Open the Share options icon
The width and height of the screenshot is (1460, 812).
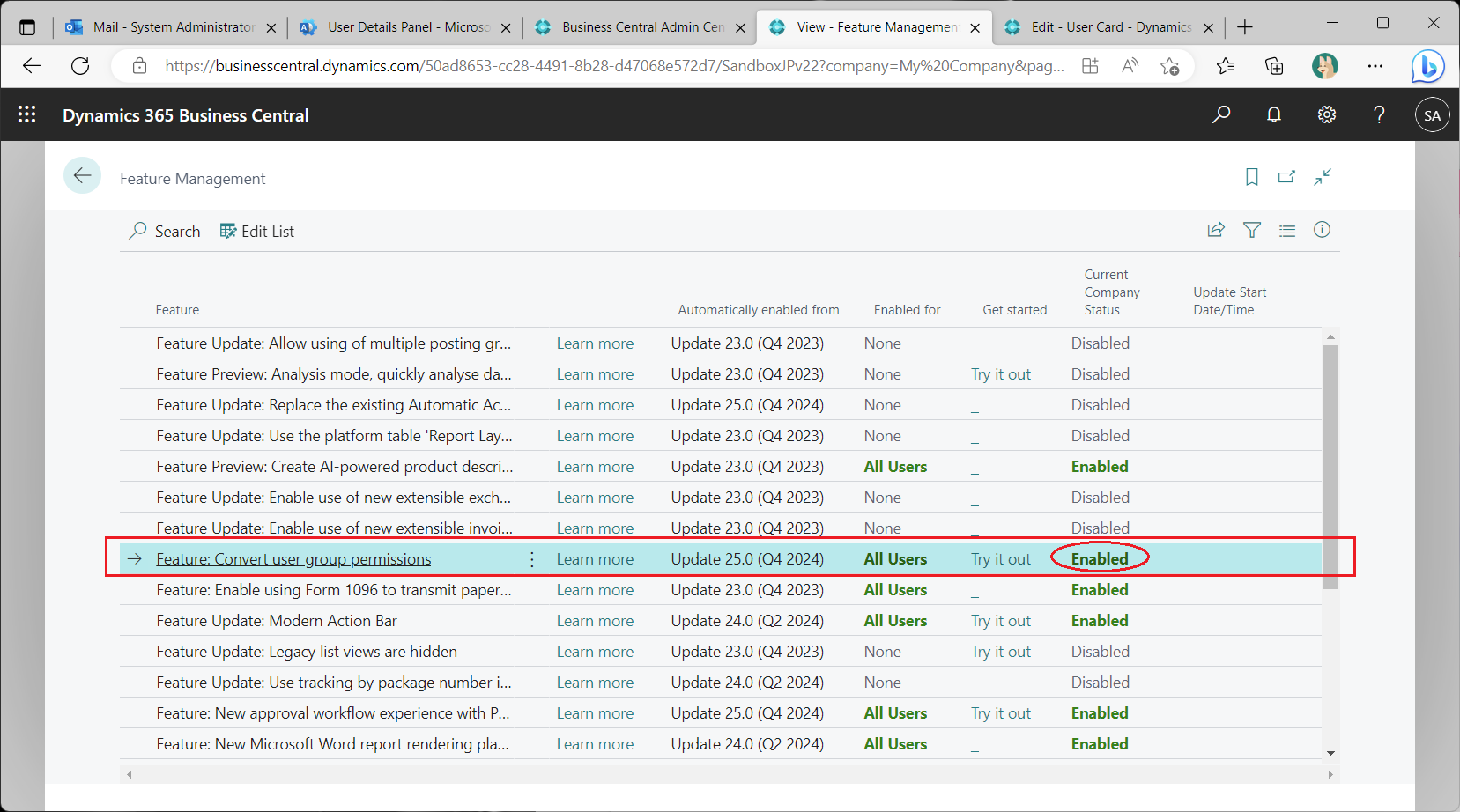pyautogui.click(x=1216, y=230)
